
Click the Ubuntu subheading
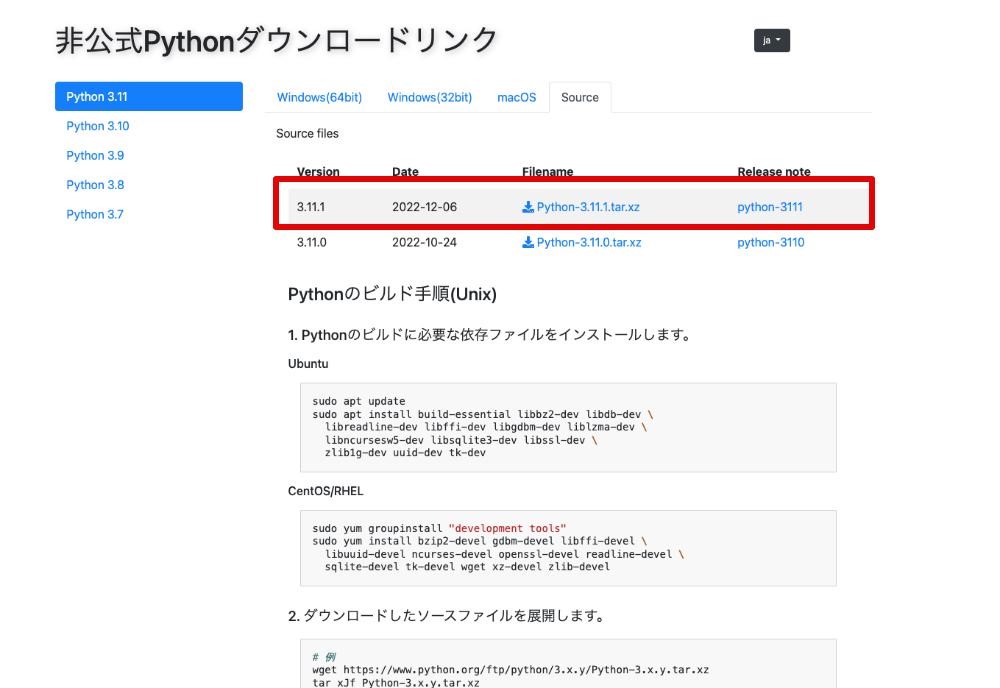(x=308, y=363)
